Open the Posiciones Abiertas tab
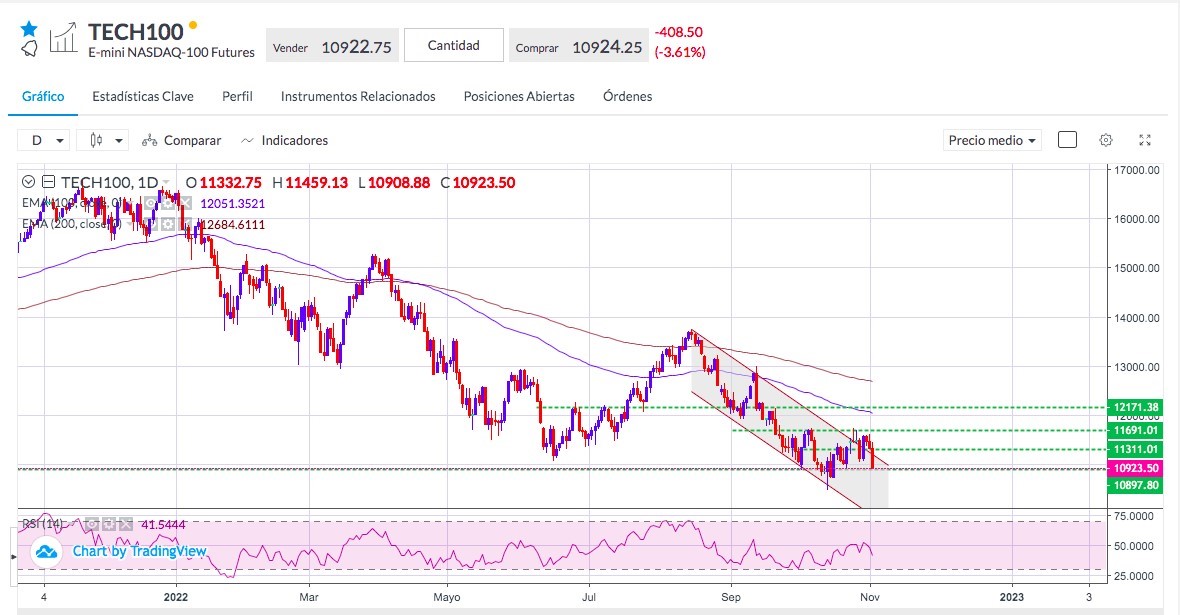This screenshot has width=1180, height=615. coord(519,96)
